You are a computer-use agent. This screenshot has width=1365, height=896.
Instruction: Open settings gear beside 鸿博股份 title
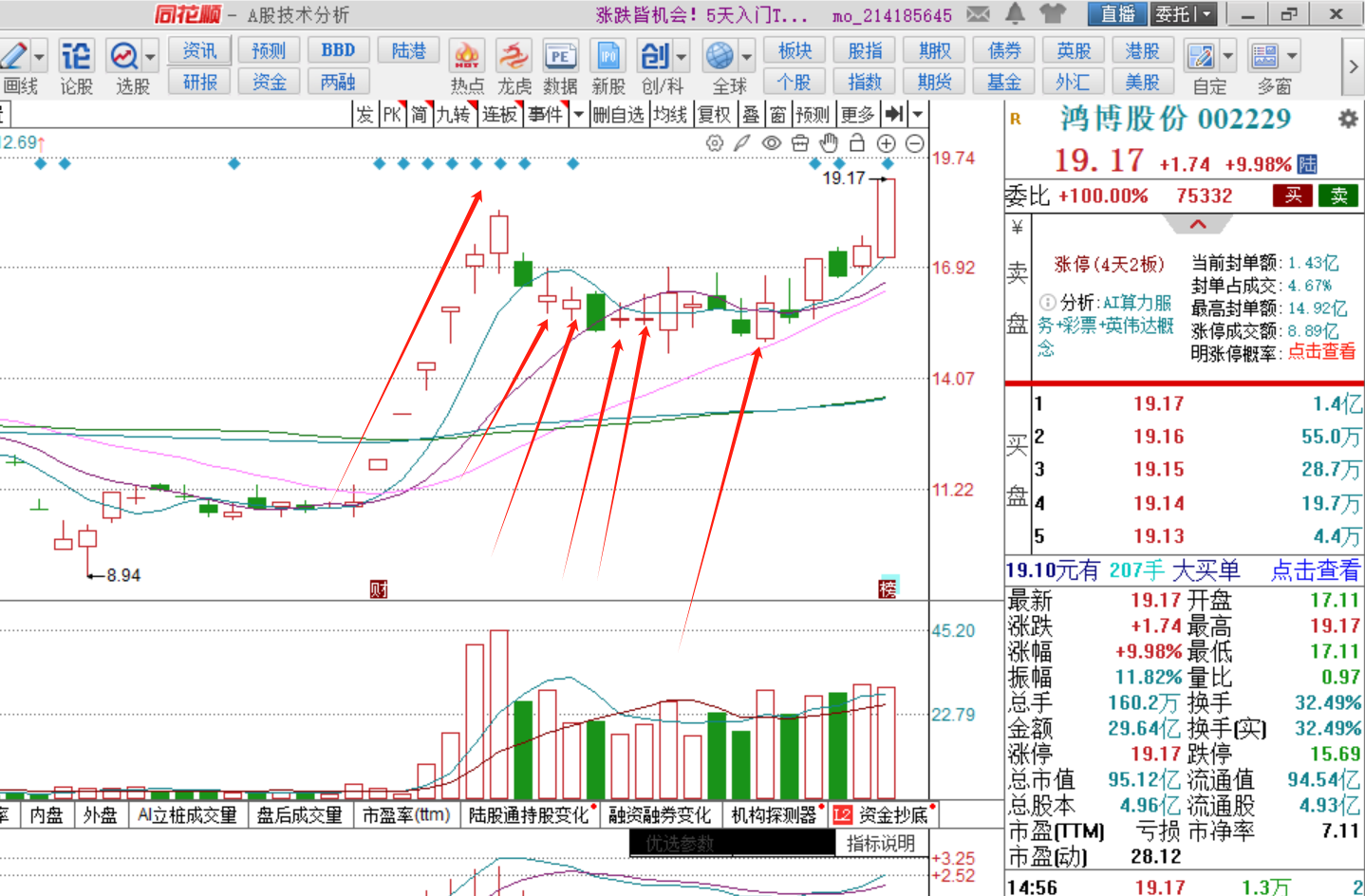pyautogui.click(x=1347, y=120)
